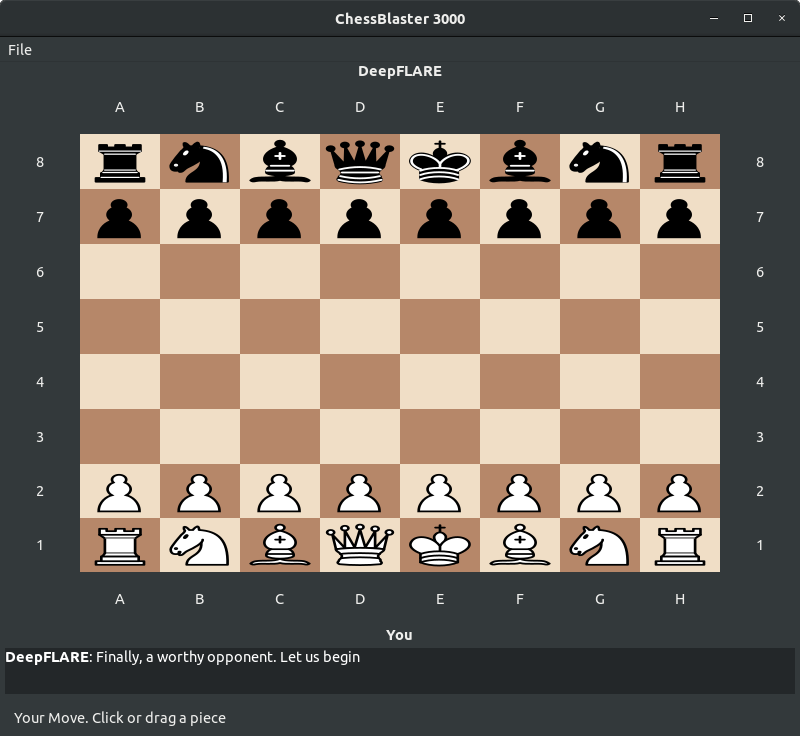
Task: Click the empty square e4
Action: click(440, 381)
